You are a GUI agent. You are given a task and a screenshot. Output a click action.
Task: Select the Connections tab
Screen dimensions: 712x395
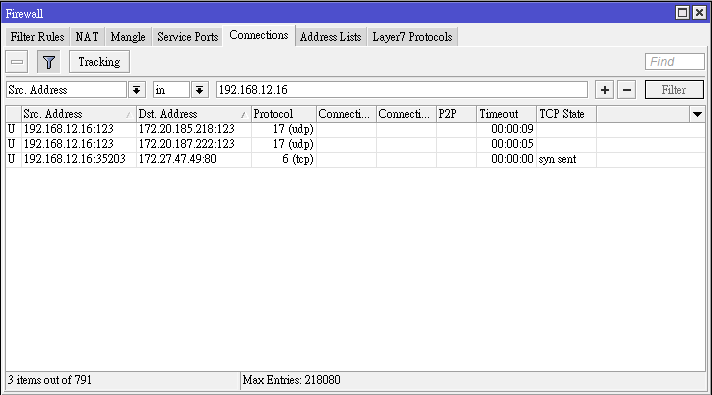coord(259,35)
